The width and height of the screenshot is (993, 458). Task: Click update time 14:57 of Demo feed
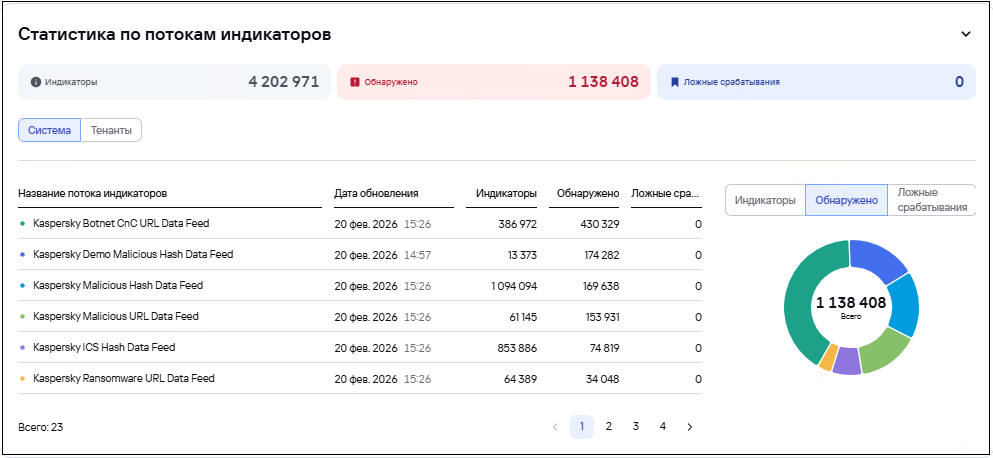point(417,255)
